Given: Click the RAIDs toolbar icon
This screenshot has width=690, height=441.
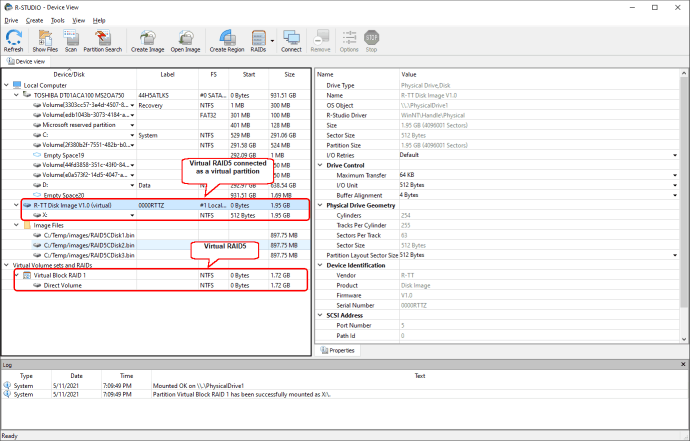Looking at the screenshot, I should (258, 40).
